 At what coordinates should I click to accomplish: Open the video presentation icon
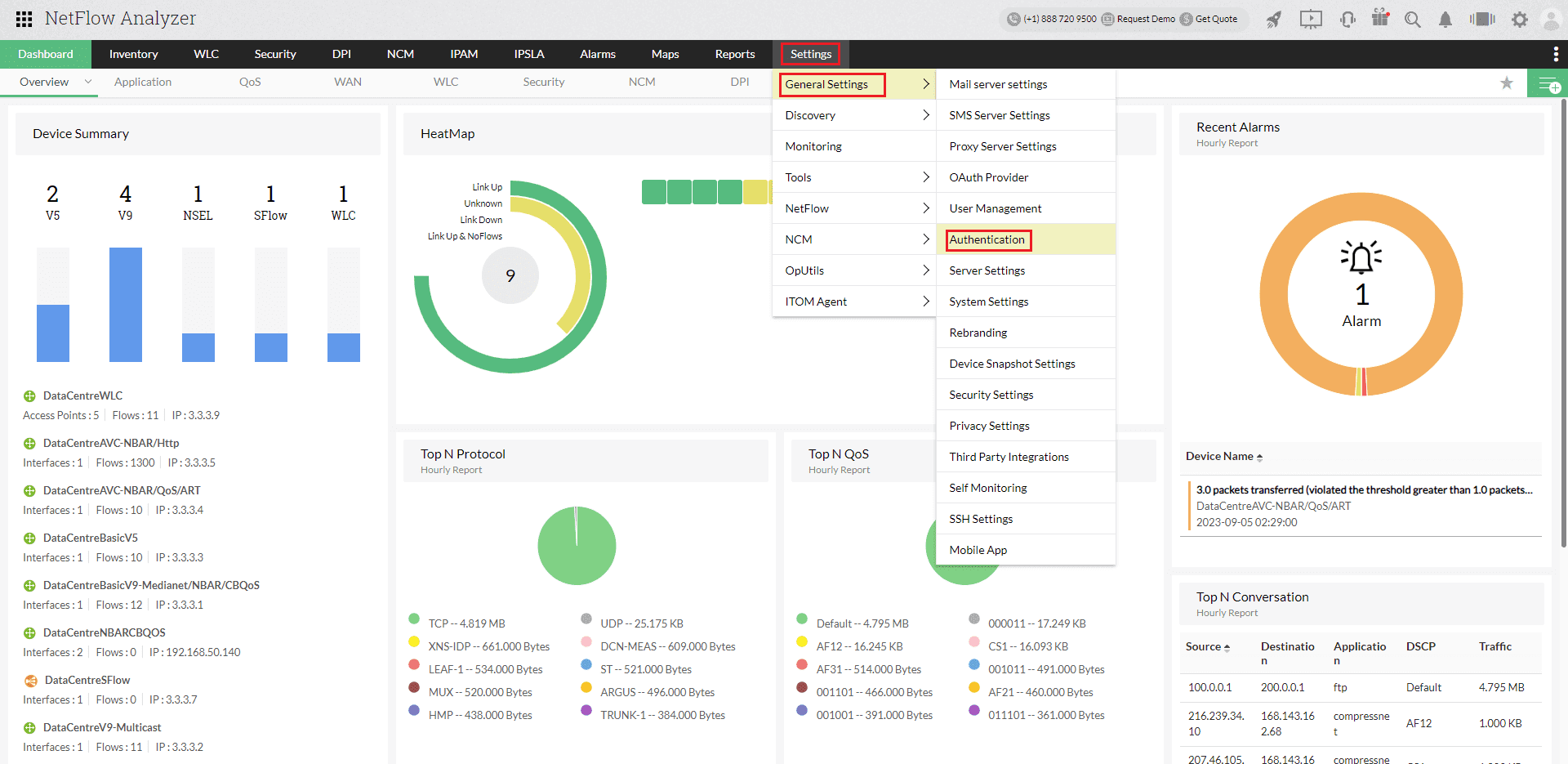[x=1311, y=19]
